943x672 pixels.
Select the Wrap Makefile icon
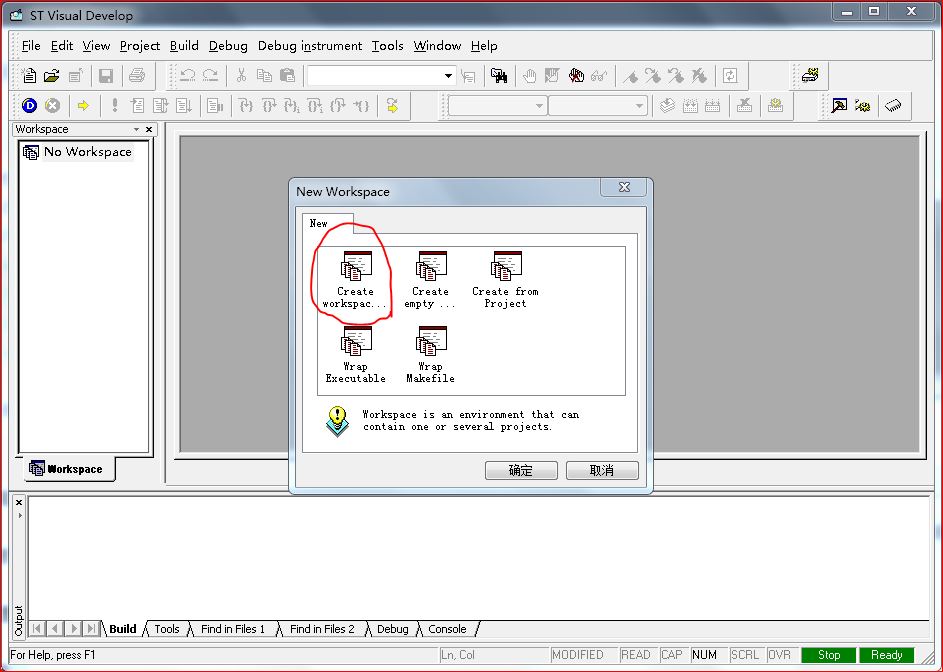(x=431, y=354)
